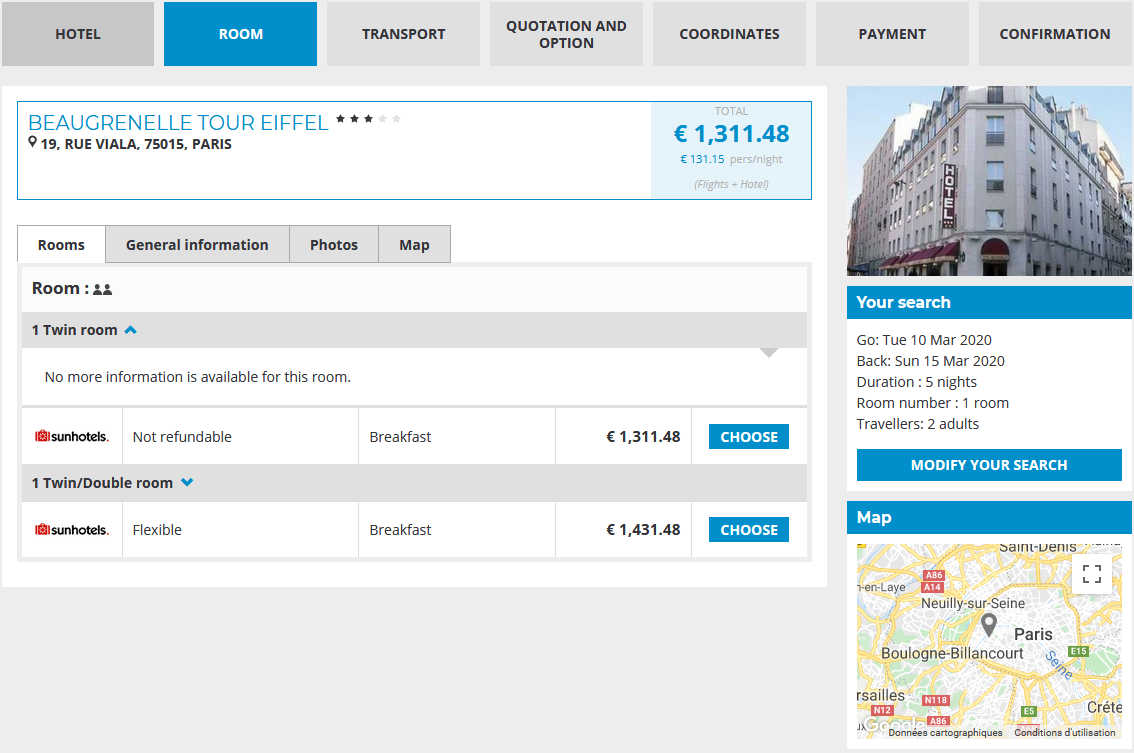Collapse the 1 Twin room section

pyautogui.click(x=130, y=330)
